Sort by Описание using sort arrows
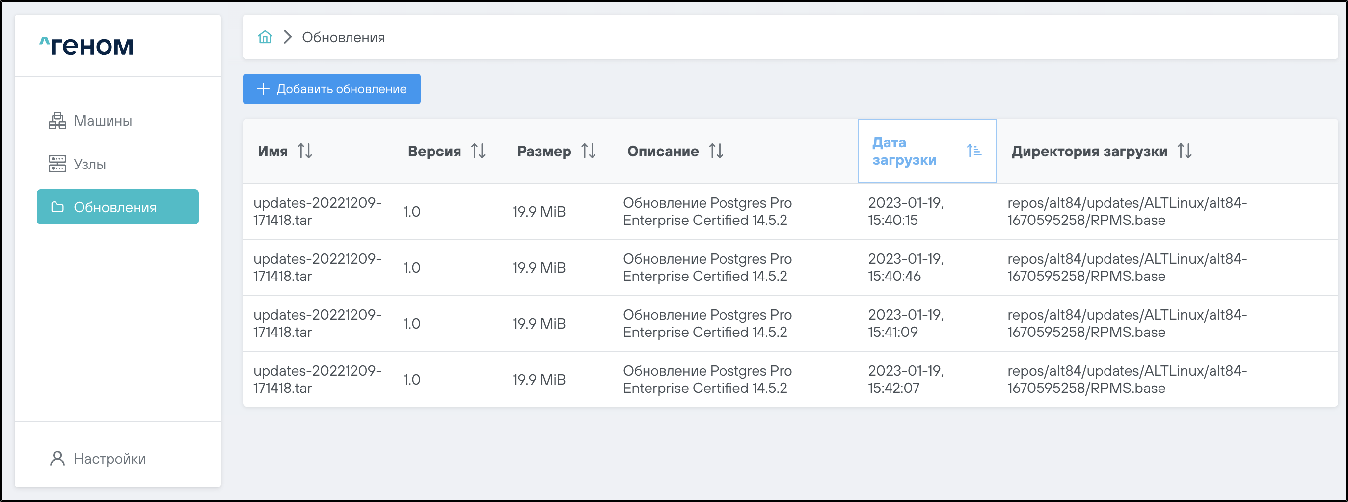The image size is (1348, 502). coord(716,151)
